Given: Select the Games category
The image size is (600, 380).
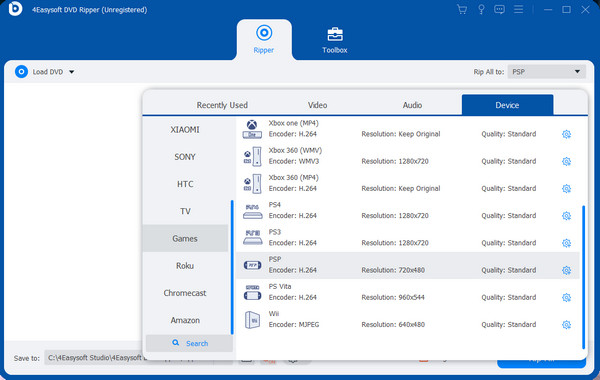Looking at the screenshot, I should pyautogui.click(x=185, y=238).
